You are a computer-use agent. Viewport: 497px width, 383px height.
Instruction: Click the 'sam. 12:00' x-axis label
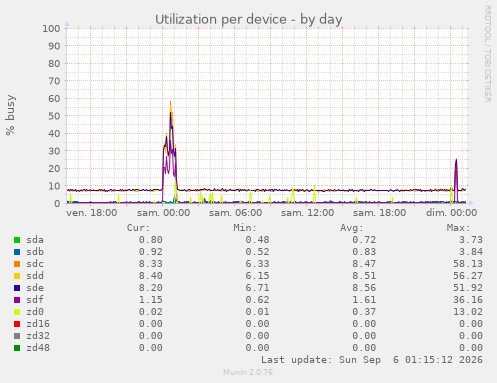tap(308, 213)
